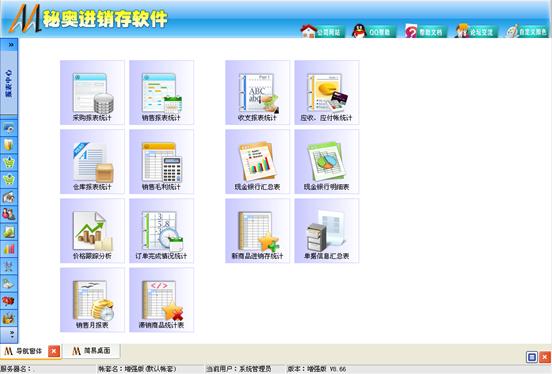
Task: Open 销售月报表 monthly sales tile
Action: coord(92,300)
